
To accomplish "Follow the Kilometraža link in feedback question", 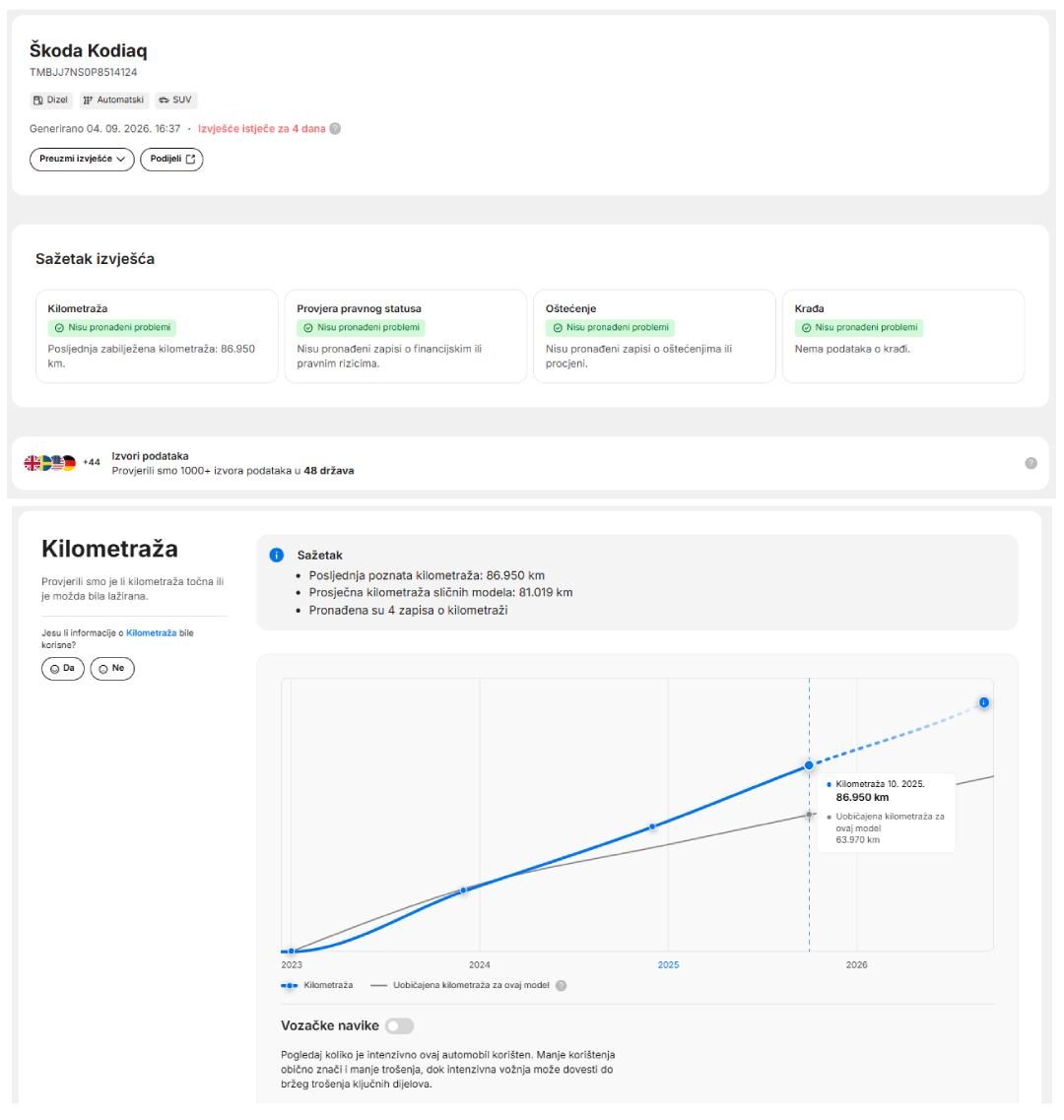I will (152, 632).
